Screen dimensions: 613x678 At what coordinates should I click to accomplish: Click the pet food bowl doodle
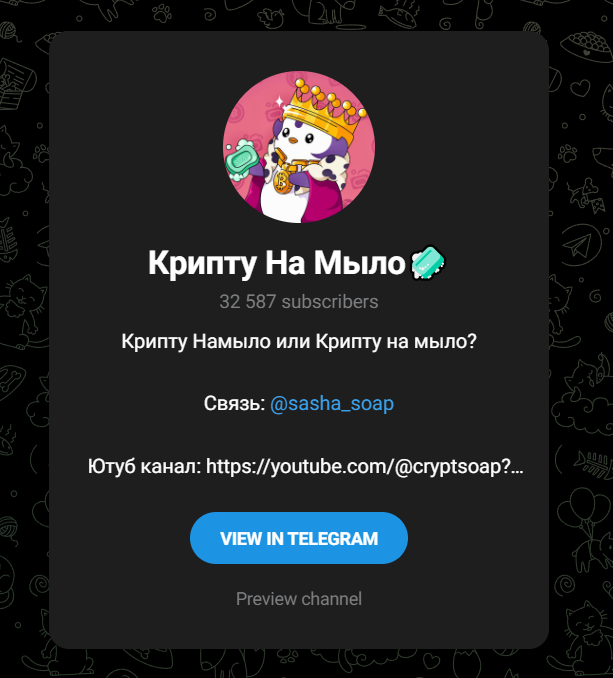[x=586, y=45]
